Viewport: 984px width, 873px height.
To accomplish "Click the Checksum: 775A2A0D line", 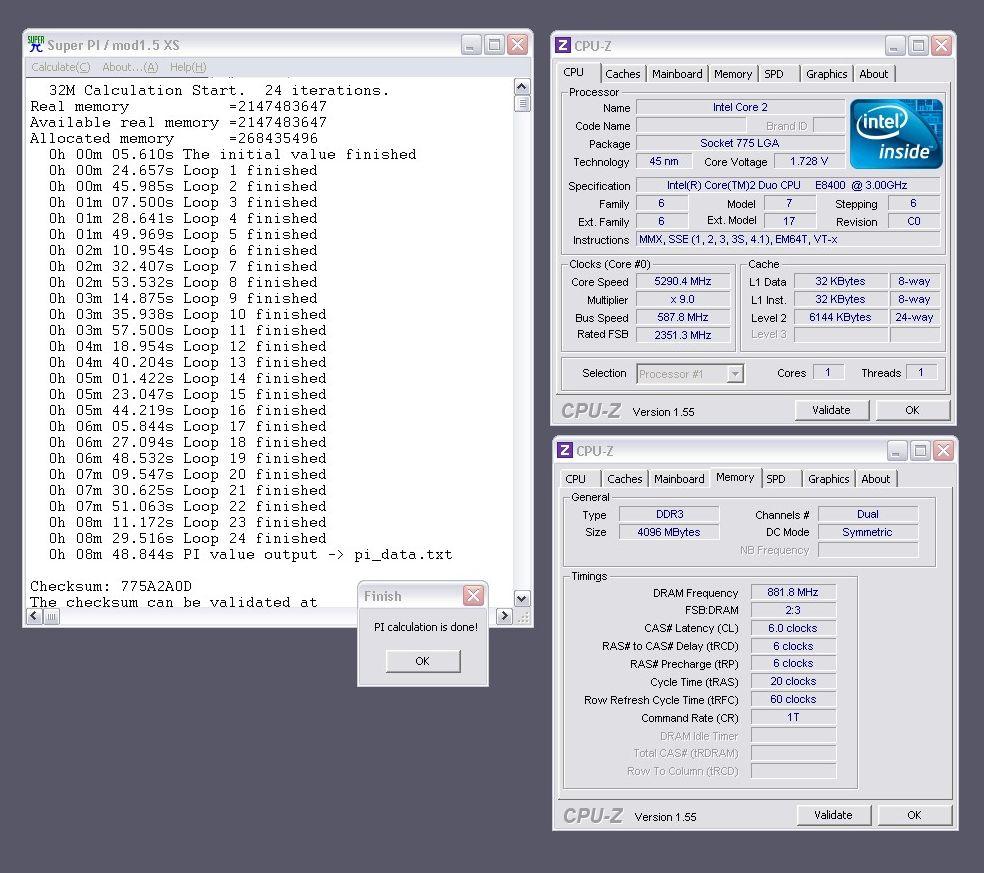I will tap(111, 586).
